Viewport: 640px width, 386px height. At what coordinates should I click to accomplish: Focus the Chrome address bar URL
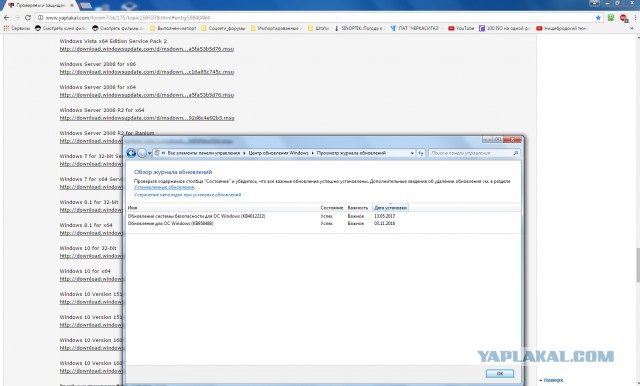coord(128,18)
